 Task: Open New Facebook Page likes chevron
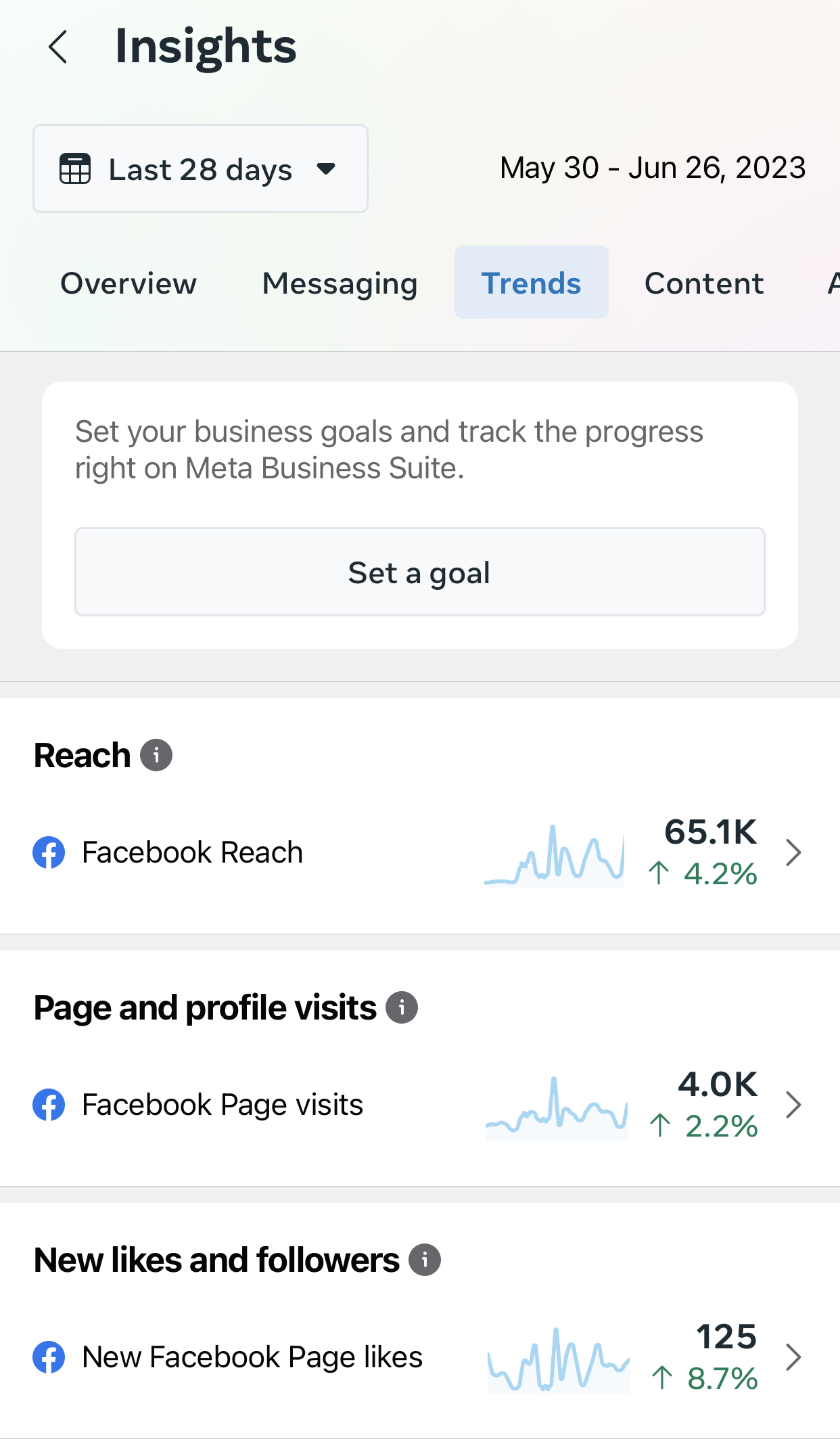(x=793, y=1357)
